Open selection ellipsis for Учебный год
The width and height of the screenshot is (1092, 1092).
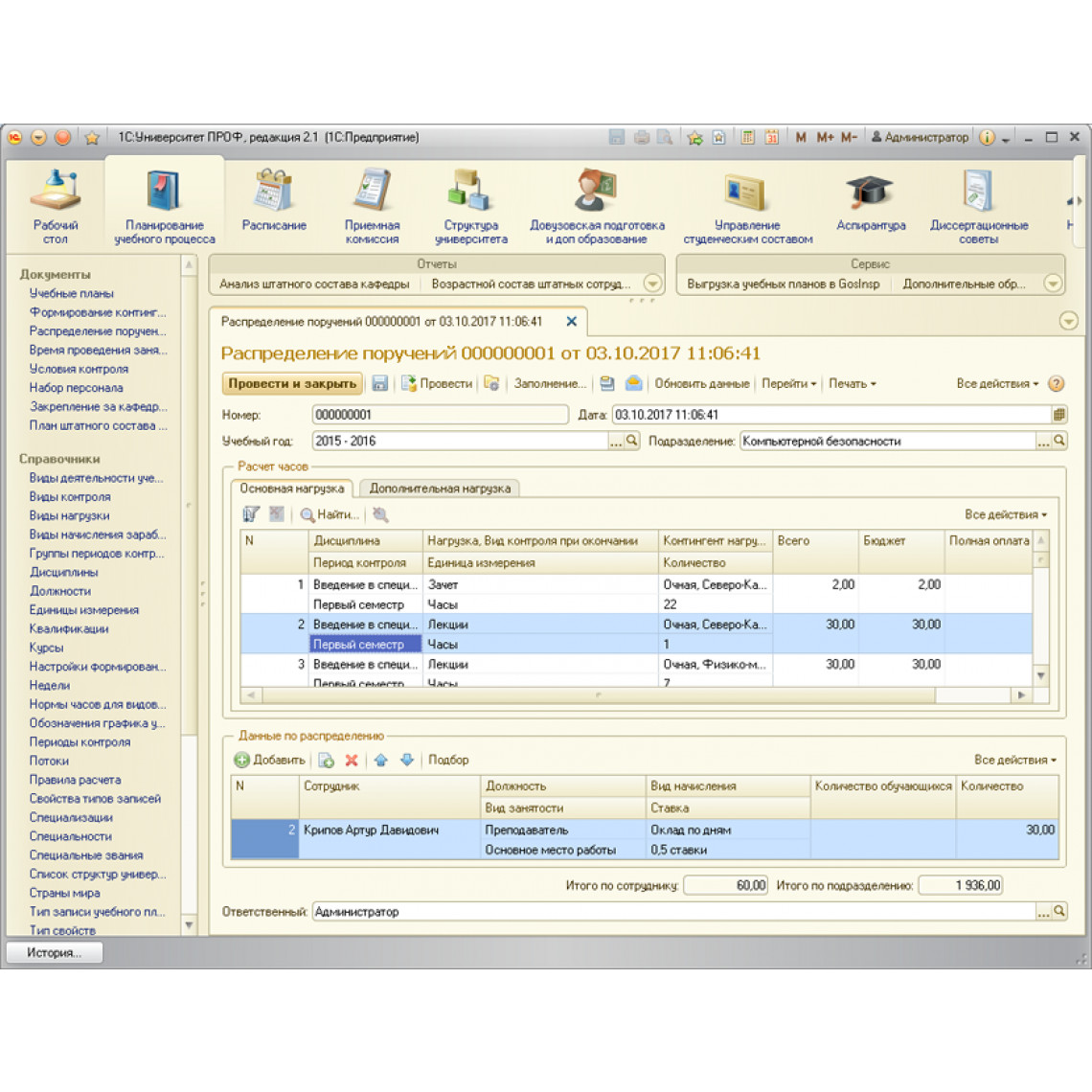[616, 441]
